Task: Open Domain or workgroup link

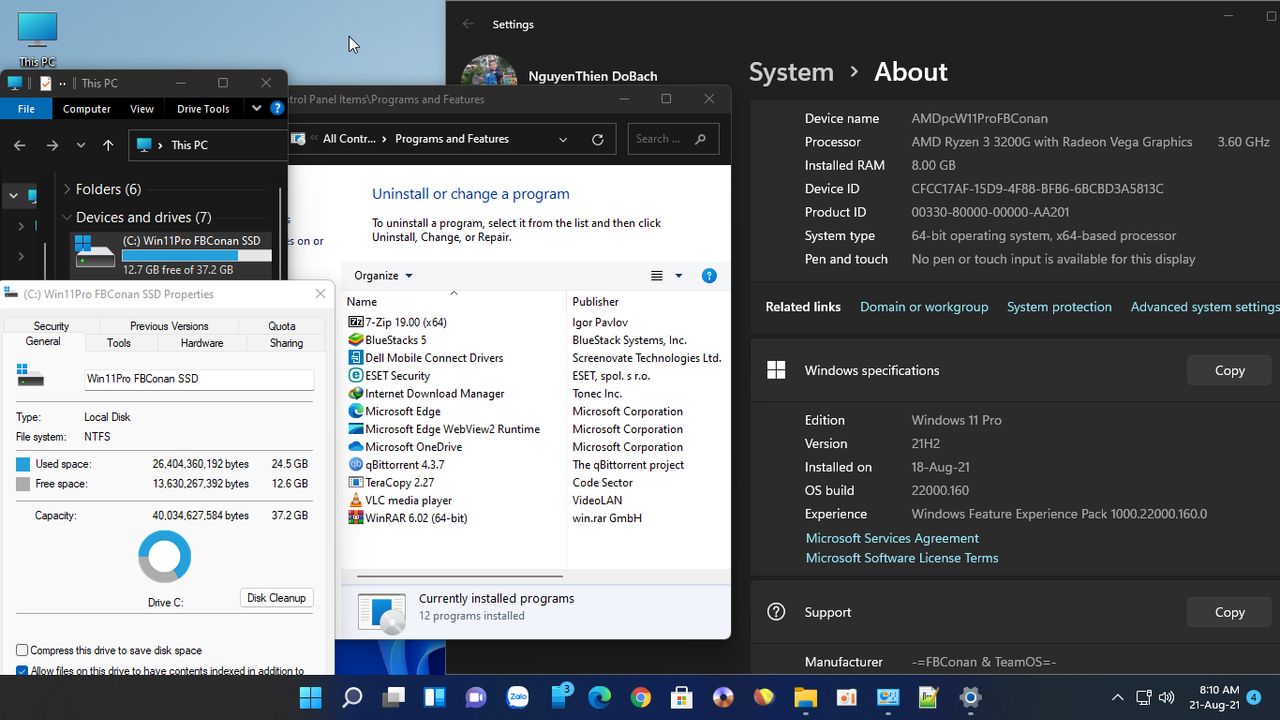Action: click(x=924, y=307)
